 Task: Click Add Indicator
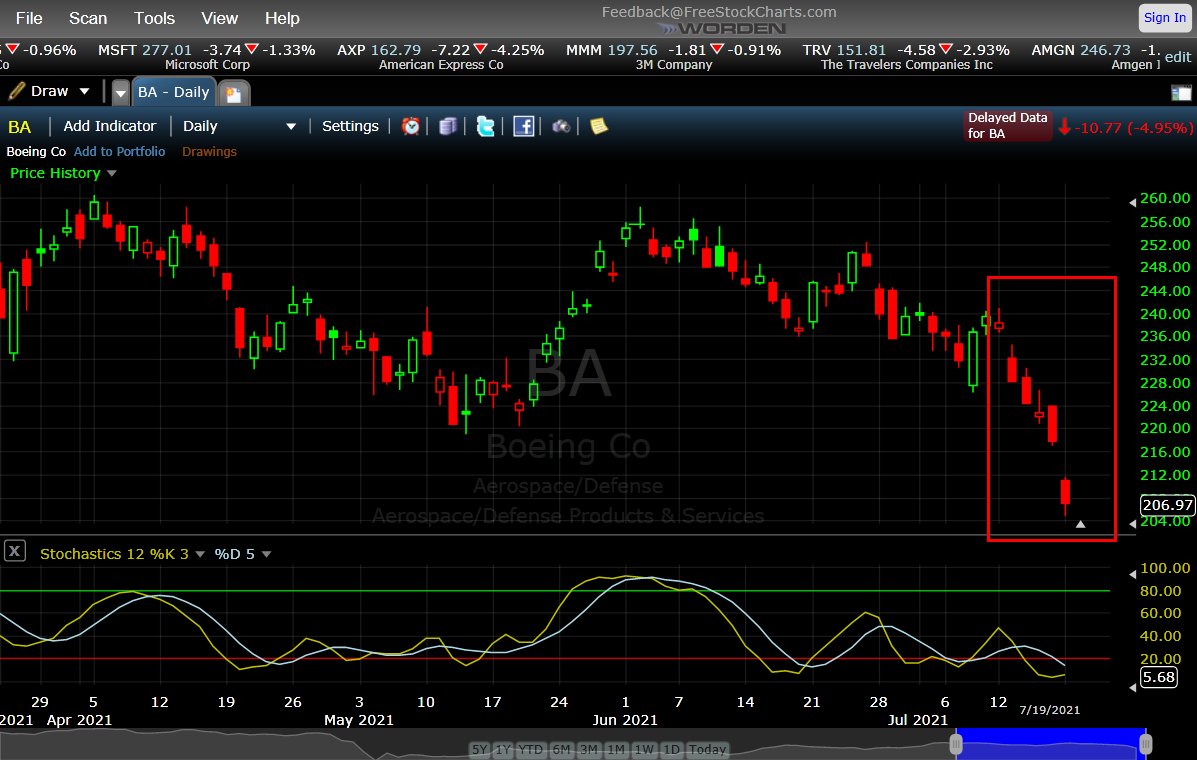(109, 126)
